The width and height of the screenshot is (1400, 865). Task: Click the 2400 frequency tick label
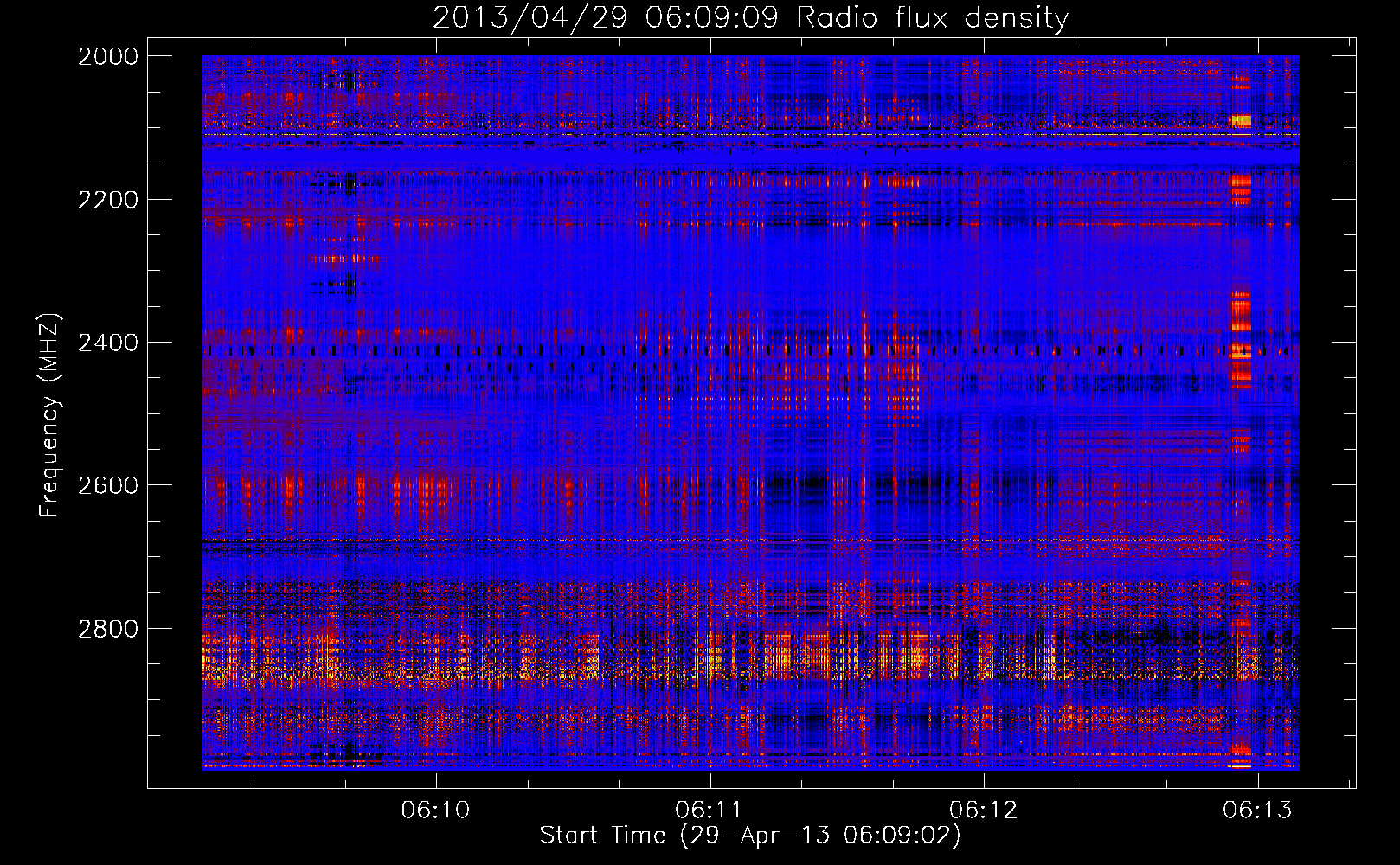point(108,343)
